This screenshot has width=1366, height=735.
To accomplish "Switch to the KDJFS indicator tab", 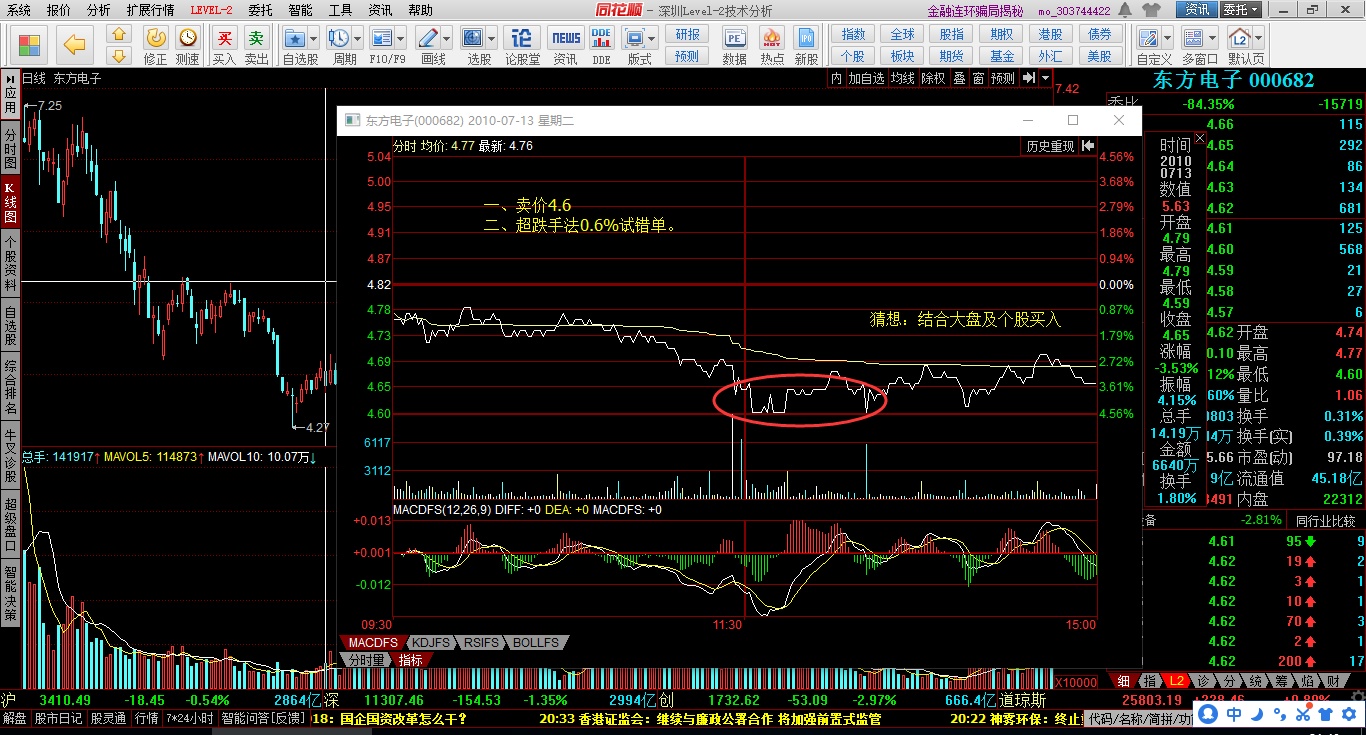I will 431,642.
